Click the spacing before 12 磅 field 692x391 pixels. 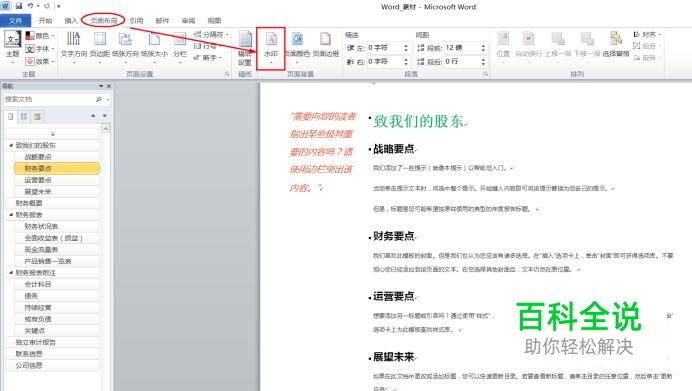461,47
